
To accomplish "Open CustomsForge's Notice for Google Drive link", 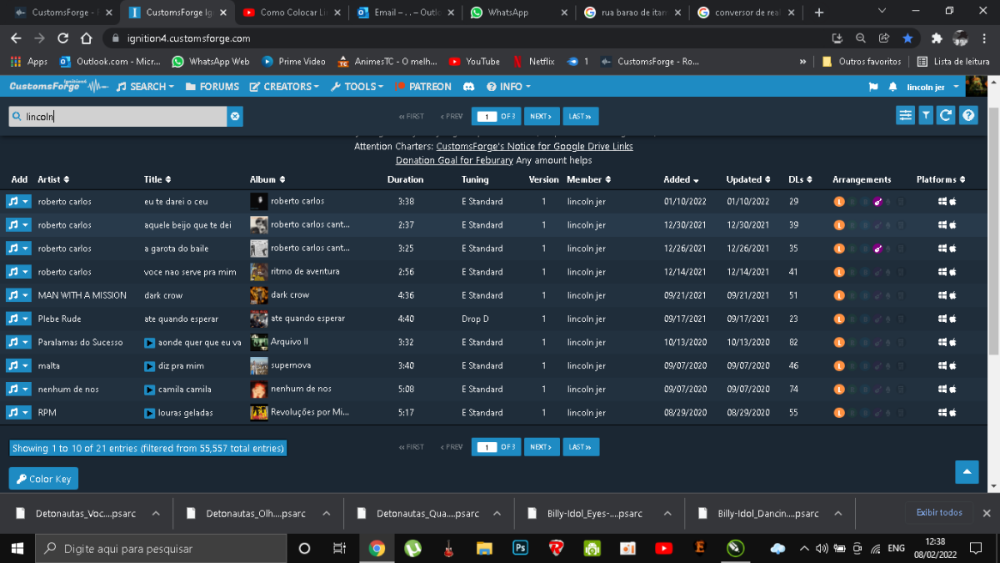I will pyautogui.click(x=534, y=146).
